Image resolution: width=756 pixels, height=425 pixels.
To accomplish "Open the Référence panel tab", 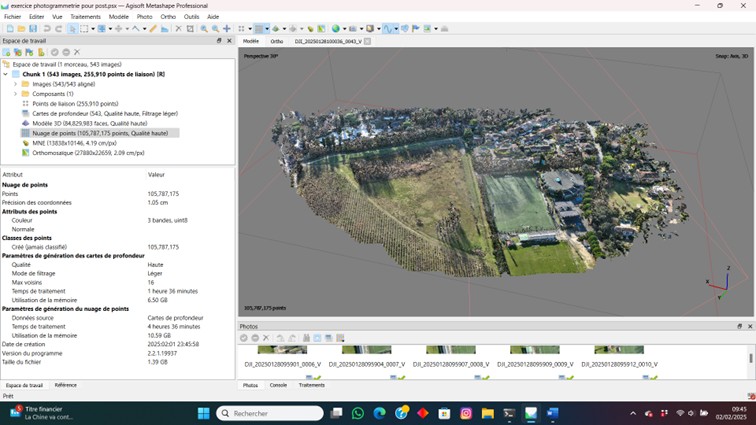I will (65, 385).
